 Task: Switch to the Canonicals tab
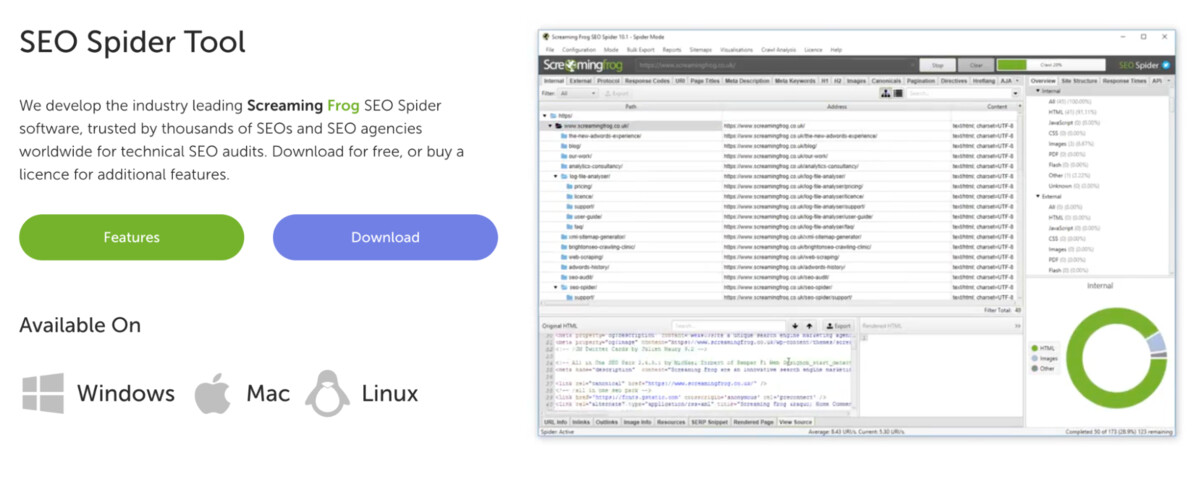pyautogui.click(x=886, y=81)
